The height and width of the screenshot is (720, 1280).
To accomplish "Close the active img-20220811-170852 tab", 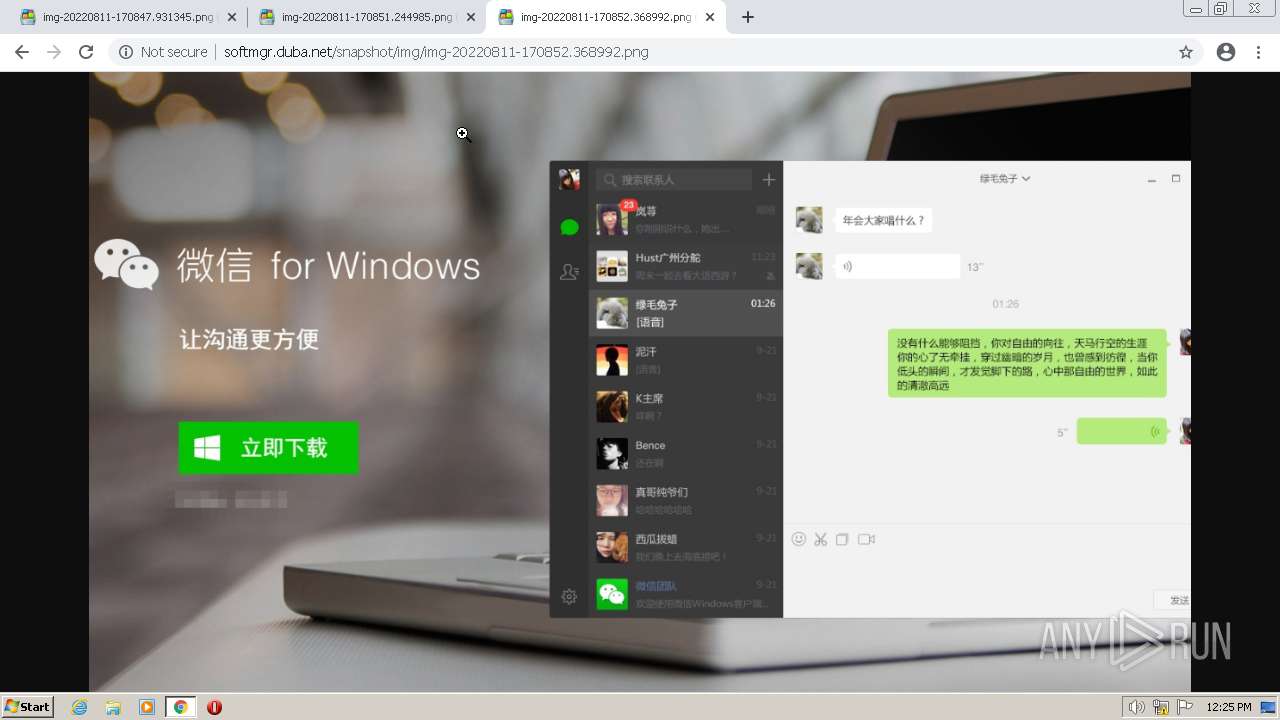I will coord(710,17).
